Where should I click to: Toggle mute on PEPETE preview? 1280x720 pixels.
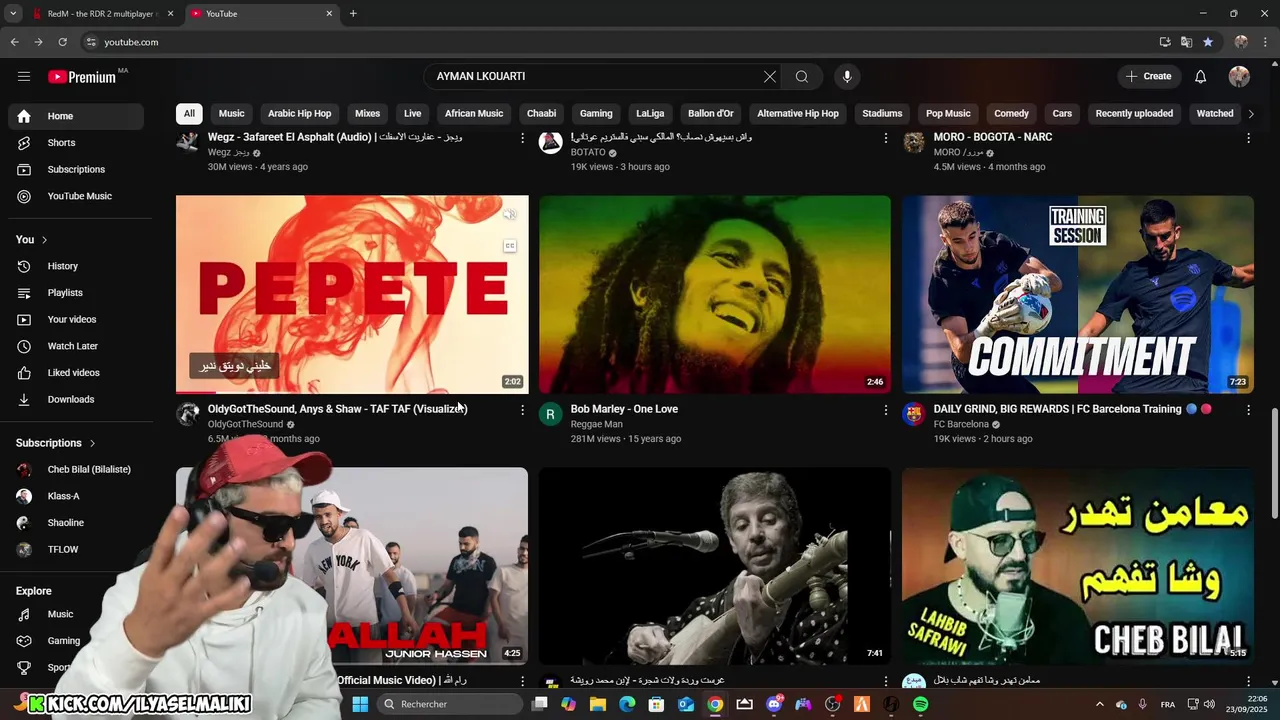(509, 215)
